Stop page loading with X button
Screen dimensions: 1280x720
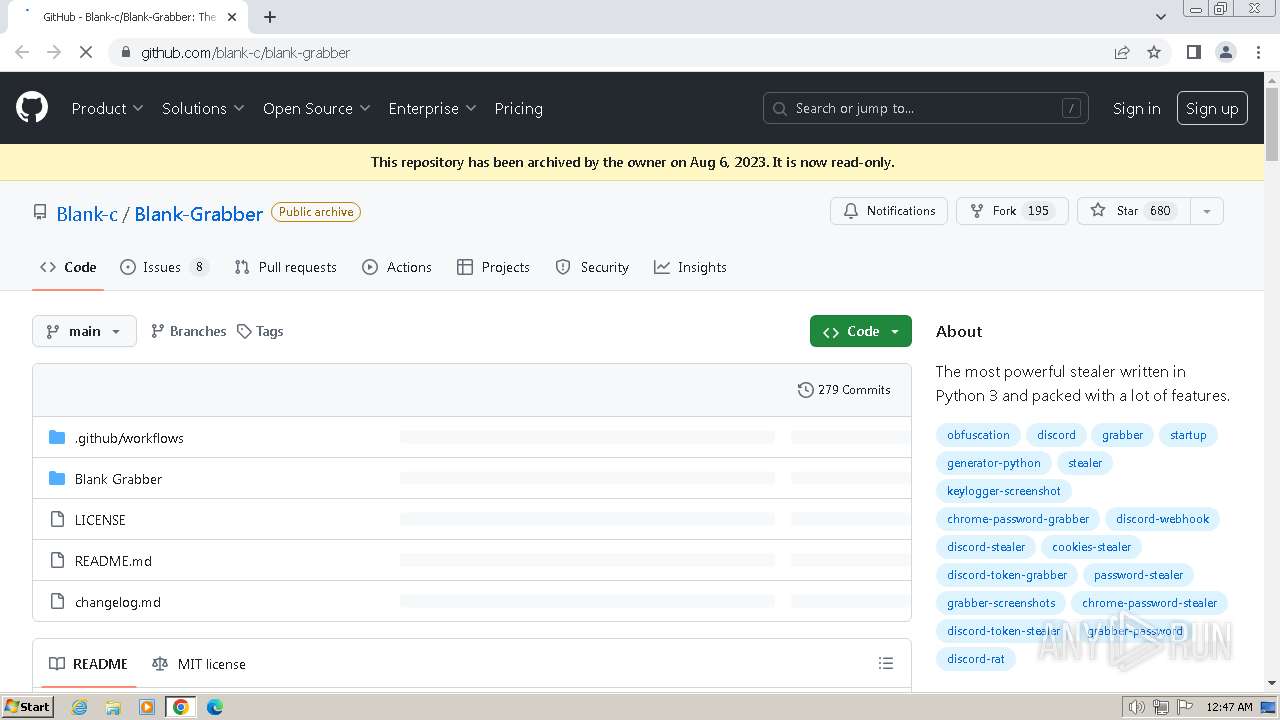click(x=86, y=52)
